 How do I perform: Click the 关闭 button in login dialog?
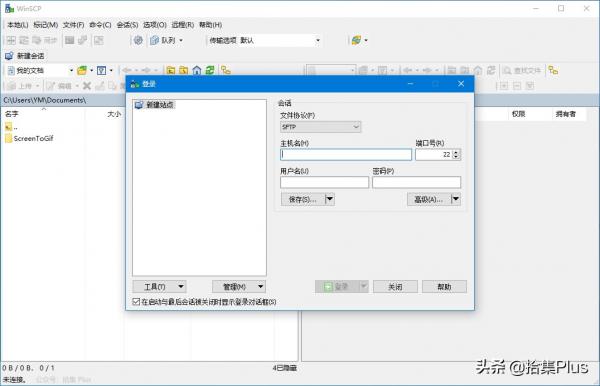(395, 287)
